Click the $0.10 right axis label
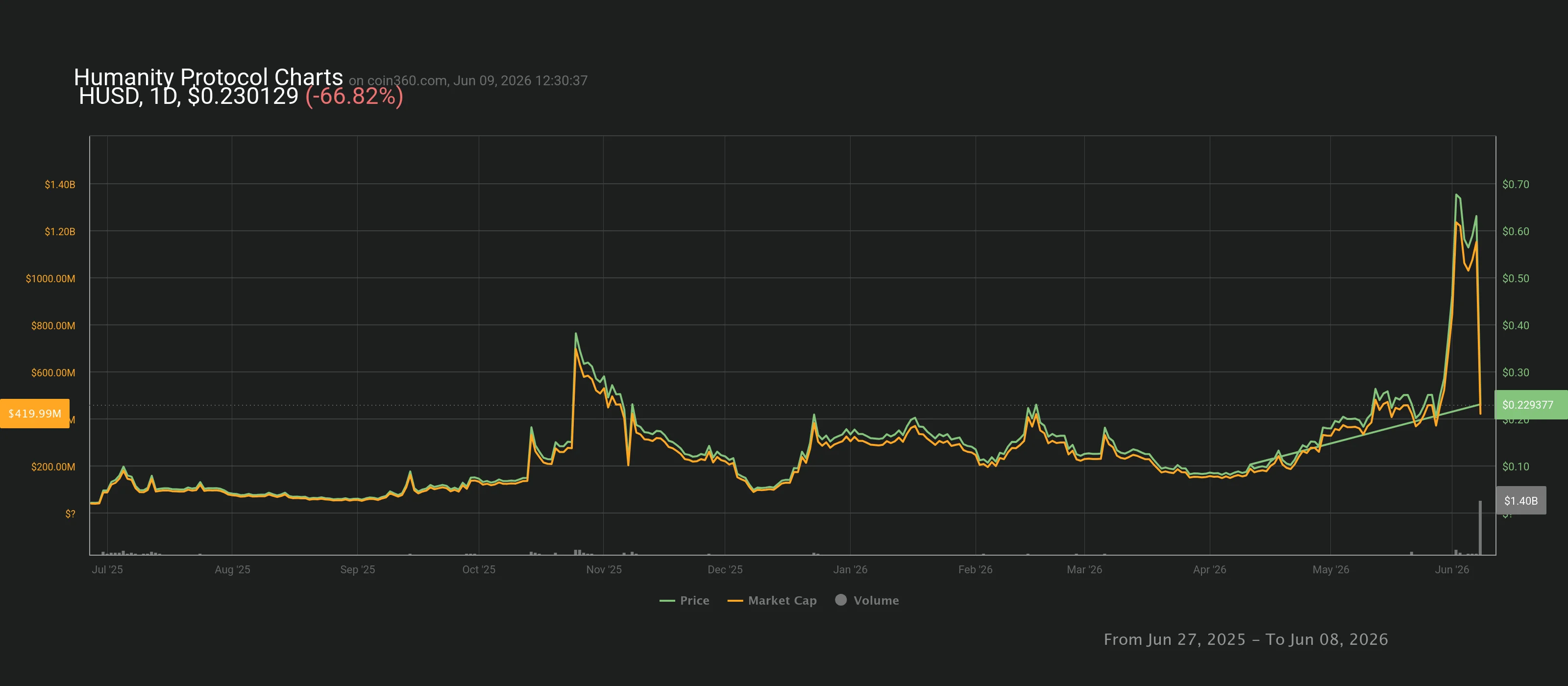The width and height of the screenshot is (1568, 686). (x=1515, y=466)
